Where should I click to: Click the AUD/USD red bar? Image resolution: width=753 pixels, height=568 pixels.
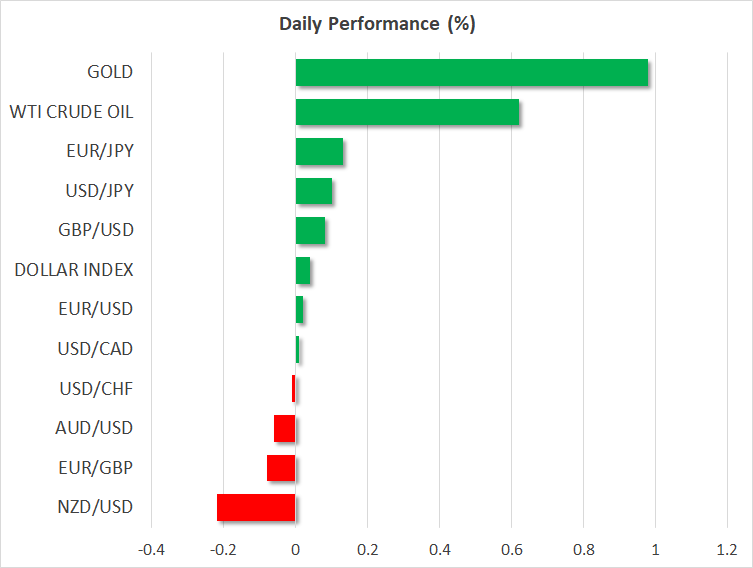285,428
